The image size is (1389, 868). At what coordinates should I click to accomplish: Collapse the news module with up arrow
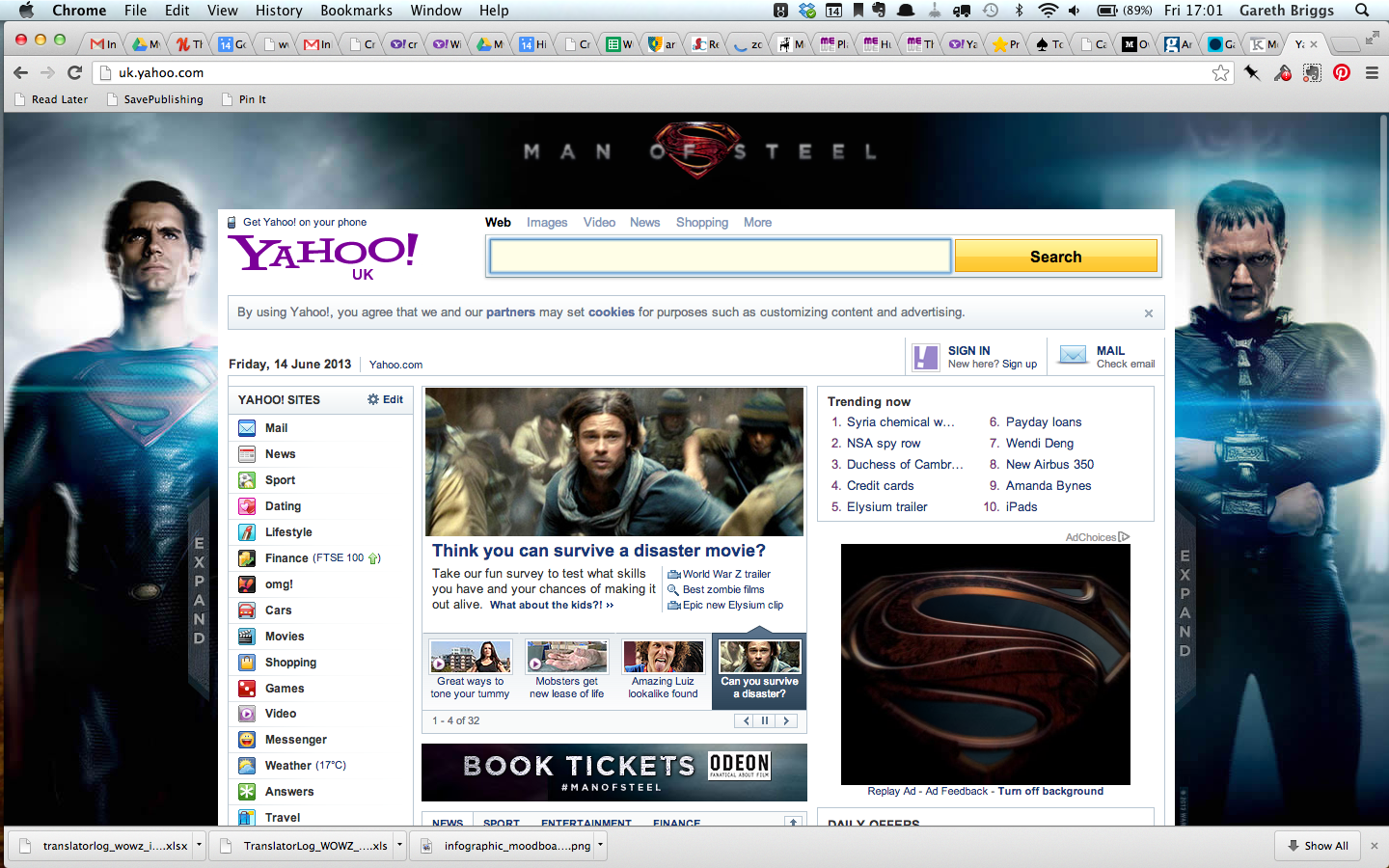pyautogui.click(x=793, y=822)
